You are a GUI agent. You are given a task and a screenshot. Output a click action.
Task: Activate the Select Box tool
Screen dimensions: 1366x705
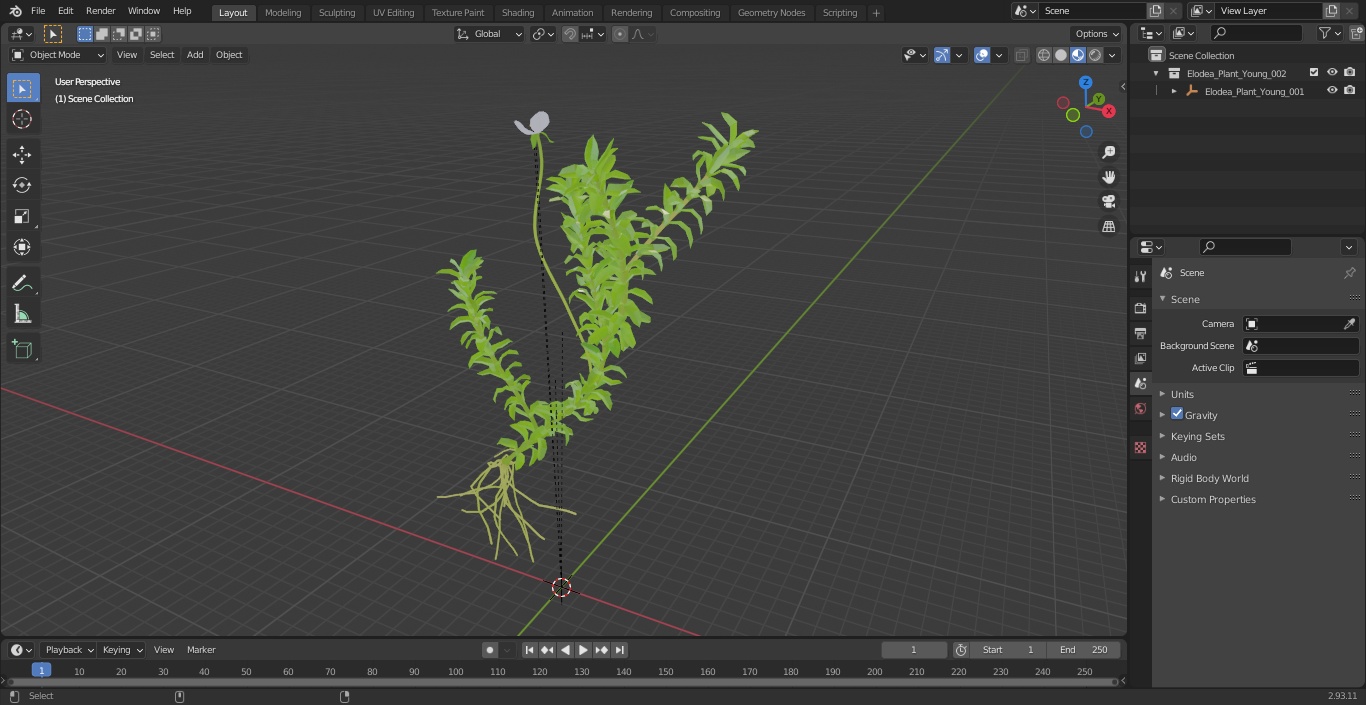point(22,88)
